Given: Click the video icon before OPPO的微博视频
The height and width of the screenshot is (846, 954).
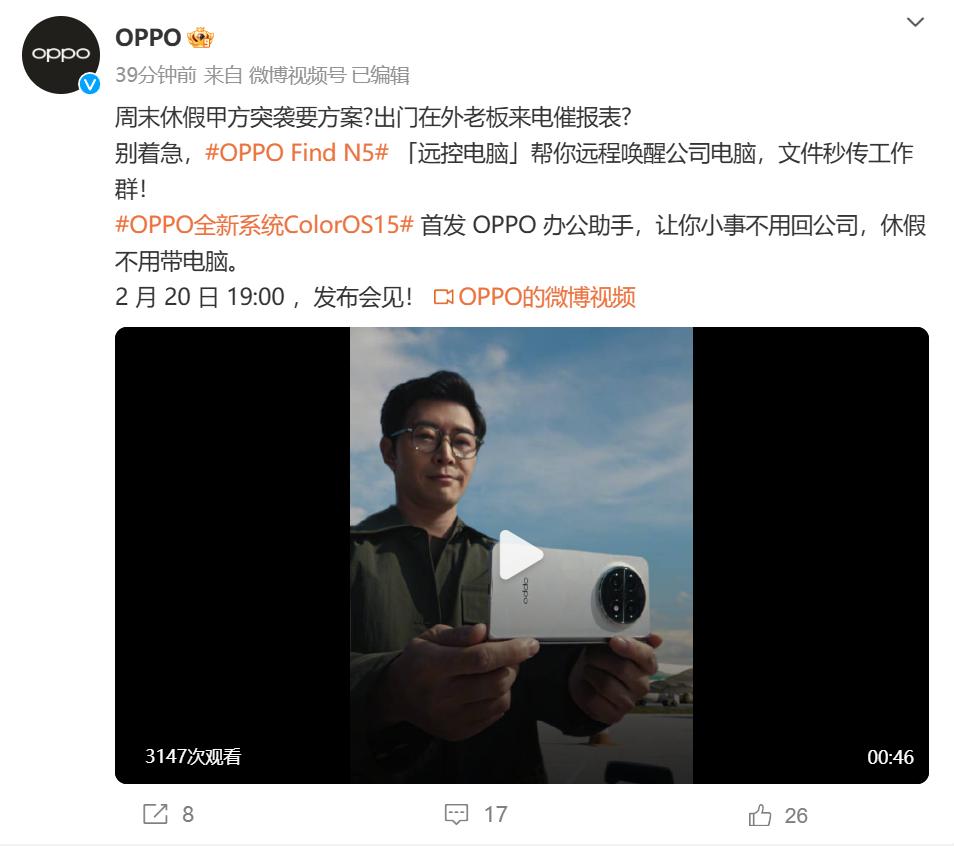Looking at the screenshot, I should tap(443, 298).
